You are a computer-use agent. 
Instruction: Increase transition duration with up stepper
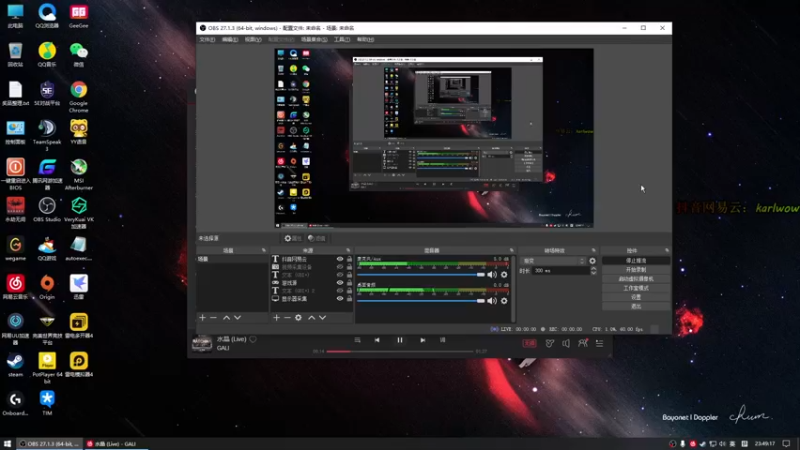pyautogui.click(x=593, y=268)
